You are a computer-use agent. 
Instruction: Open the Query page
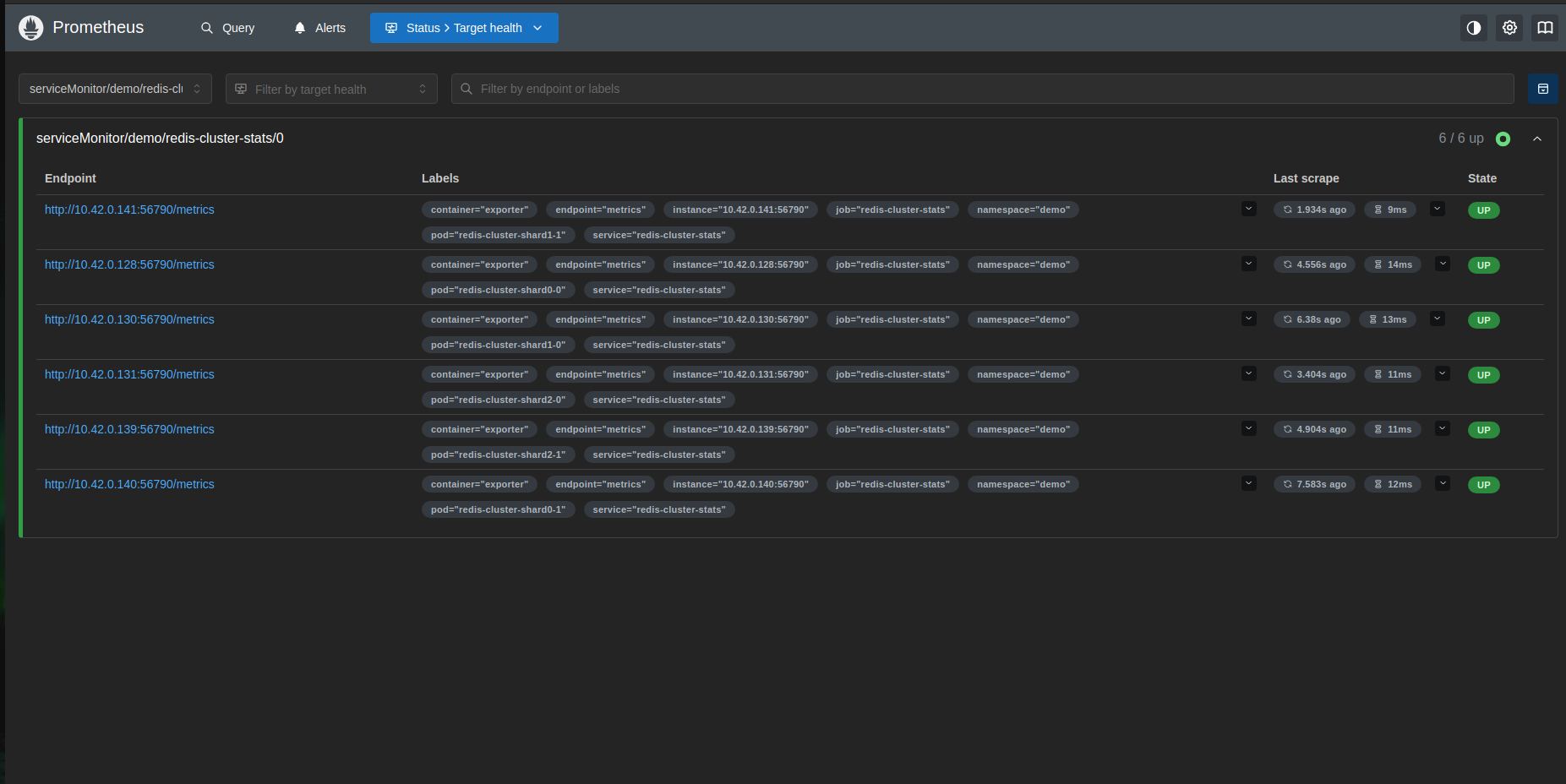227,28
